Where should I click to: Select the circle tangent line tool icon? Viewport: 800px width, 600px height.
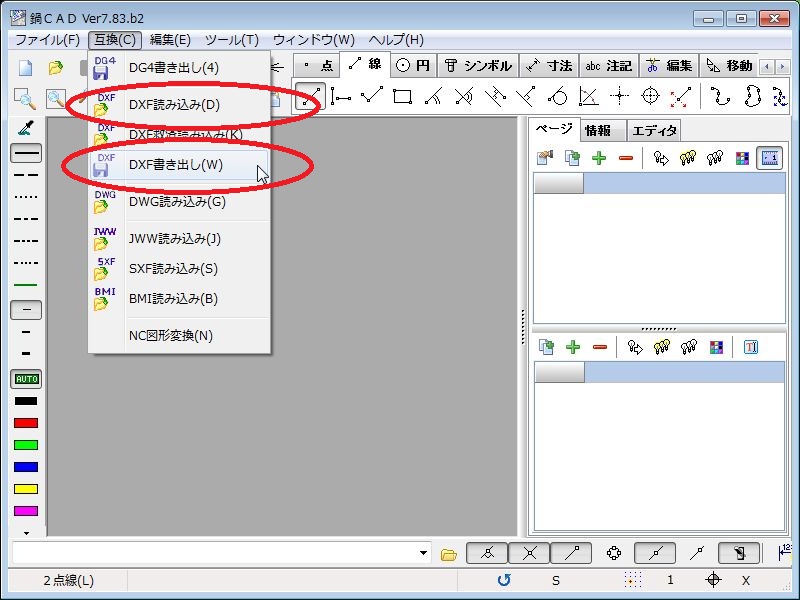[557, 96]
